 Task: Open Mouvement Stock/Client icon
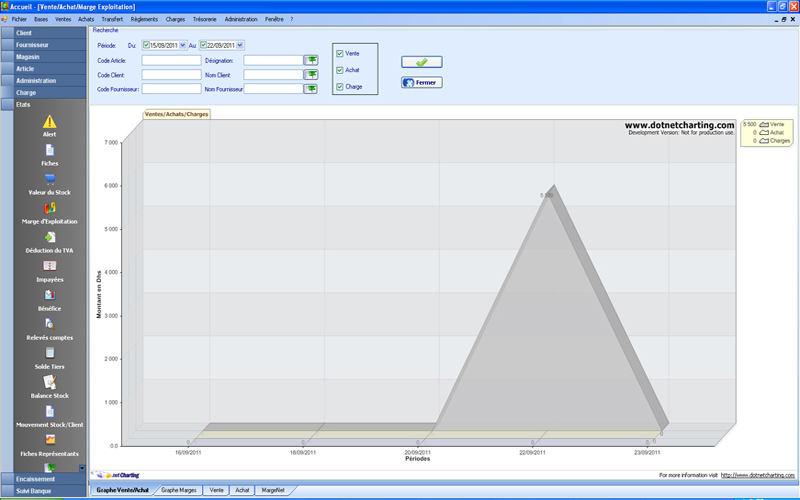(49, 411)
